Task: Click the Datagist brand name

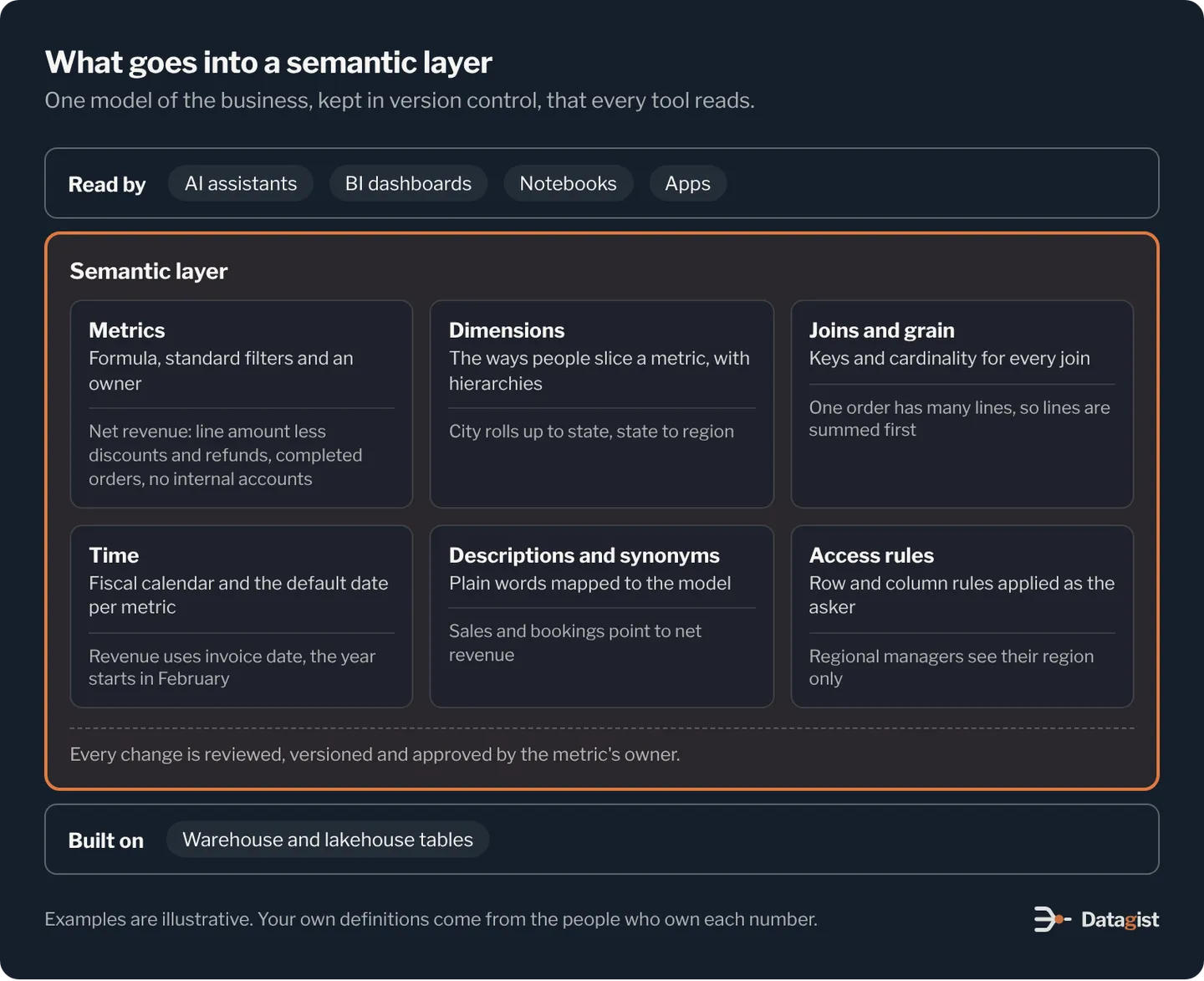Action: pyautogui.click(x=1120, y=920)
